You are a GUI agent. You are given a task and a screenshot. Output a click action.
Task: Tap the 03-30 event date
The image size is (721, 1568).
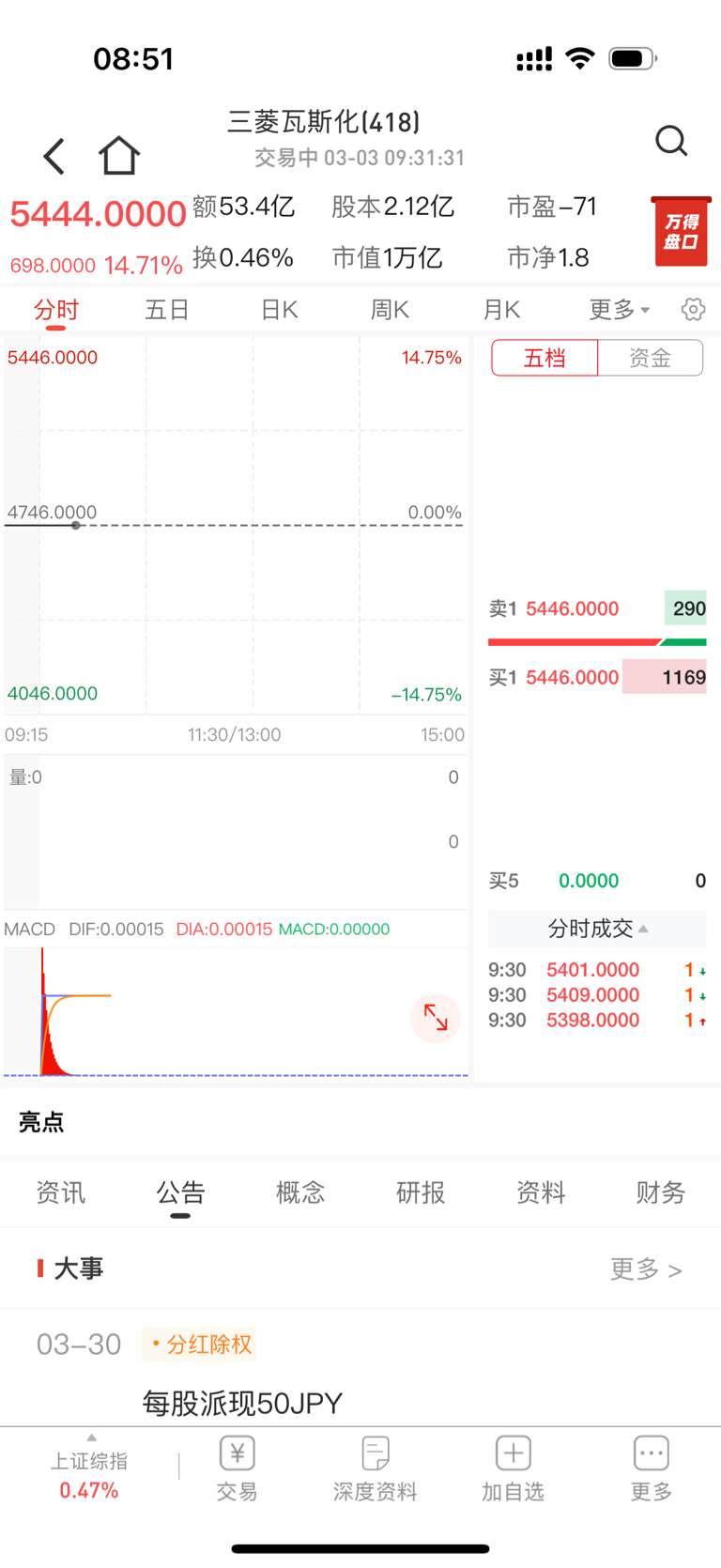coord(79,1345)
